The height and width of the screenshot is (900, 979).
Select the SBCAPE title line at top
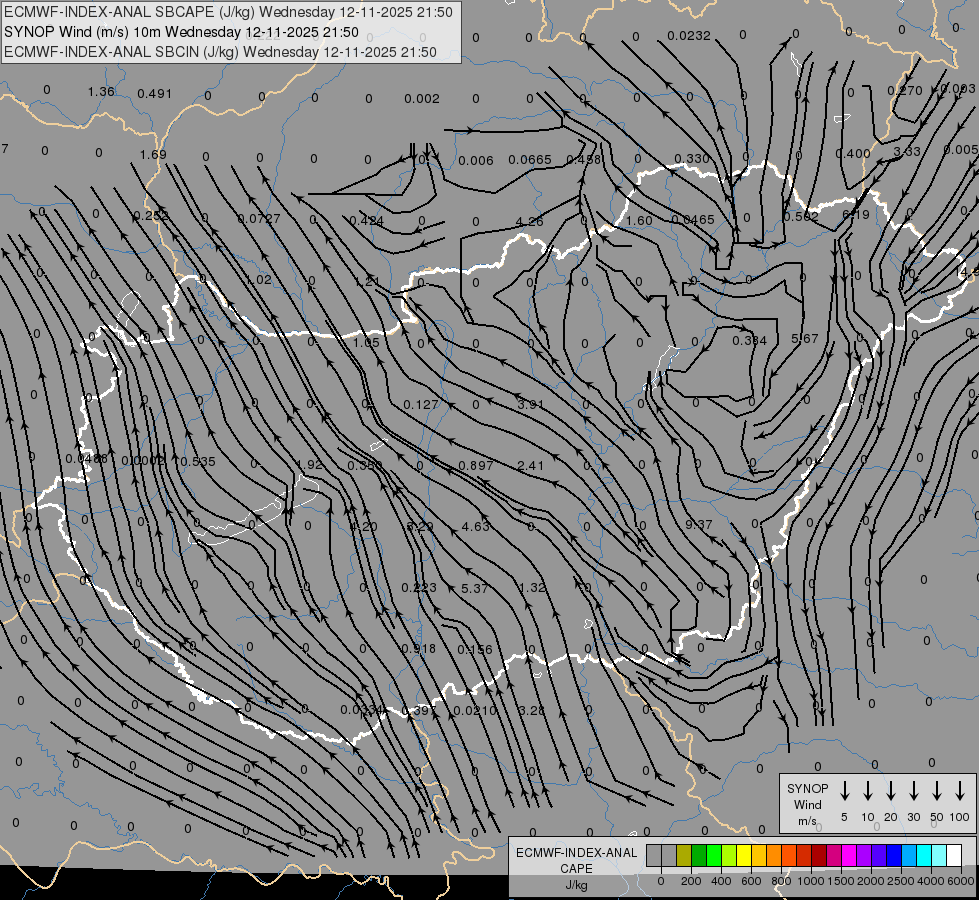point(228,12)
